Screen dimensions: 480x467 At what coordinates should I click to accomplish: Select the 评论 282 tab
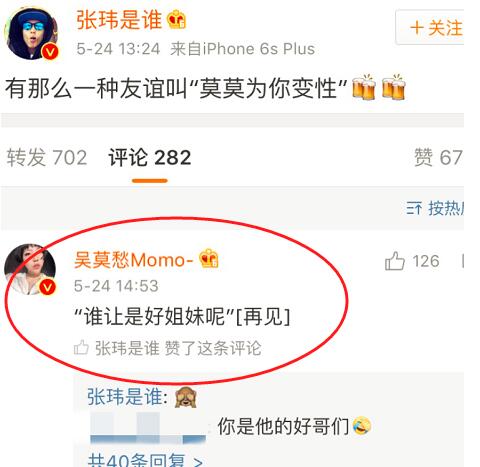coord(150,157)
